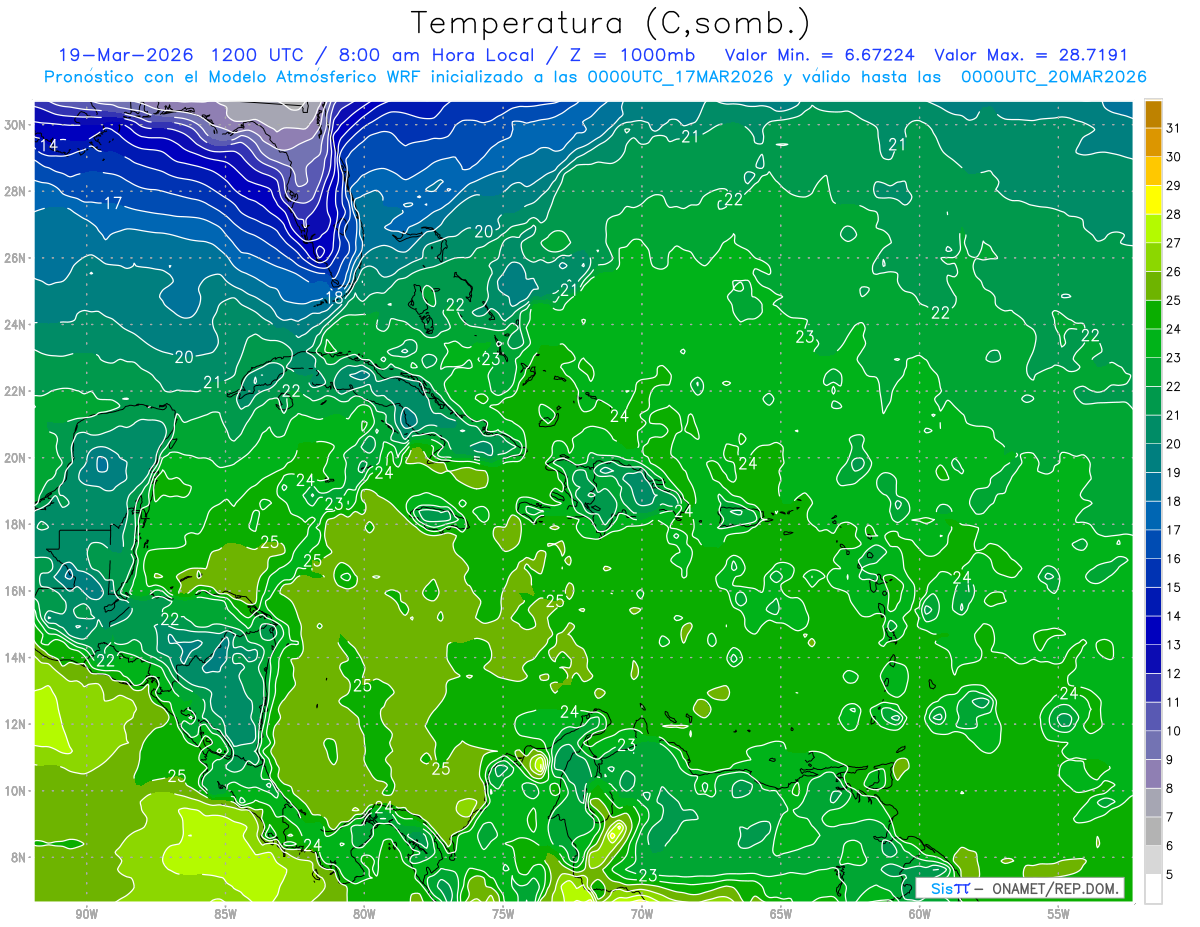Click the '14' contour label on the map
Viewport: 1200px width, 927px height.
tap(48, 145)
